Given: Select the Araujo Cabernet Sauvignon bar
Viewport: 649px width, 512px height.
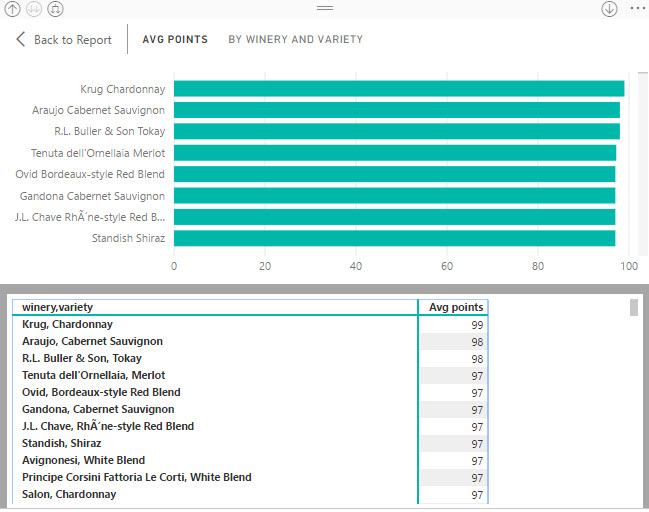Looking at the screenshot, I should (x=397, y=110).
